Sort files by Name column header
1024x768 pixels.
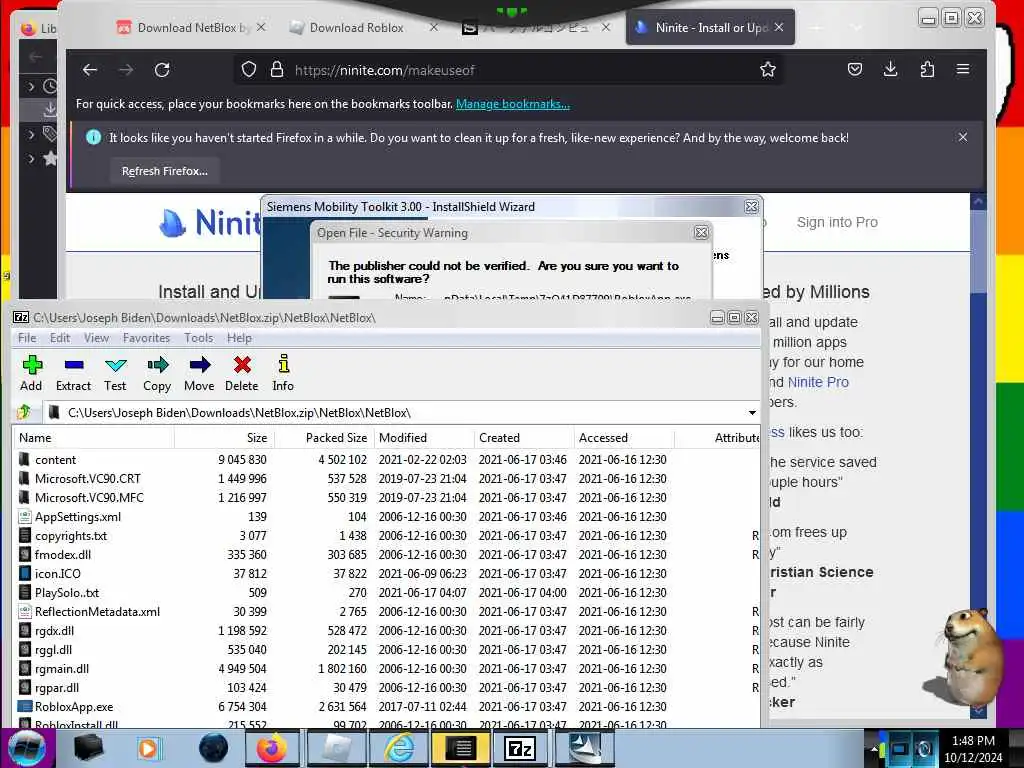pyautogui.click(x=94, y=438)
